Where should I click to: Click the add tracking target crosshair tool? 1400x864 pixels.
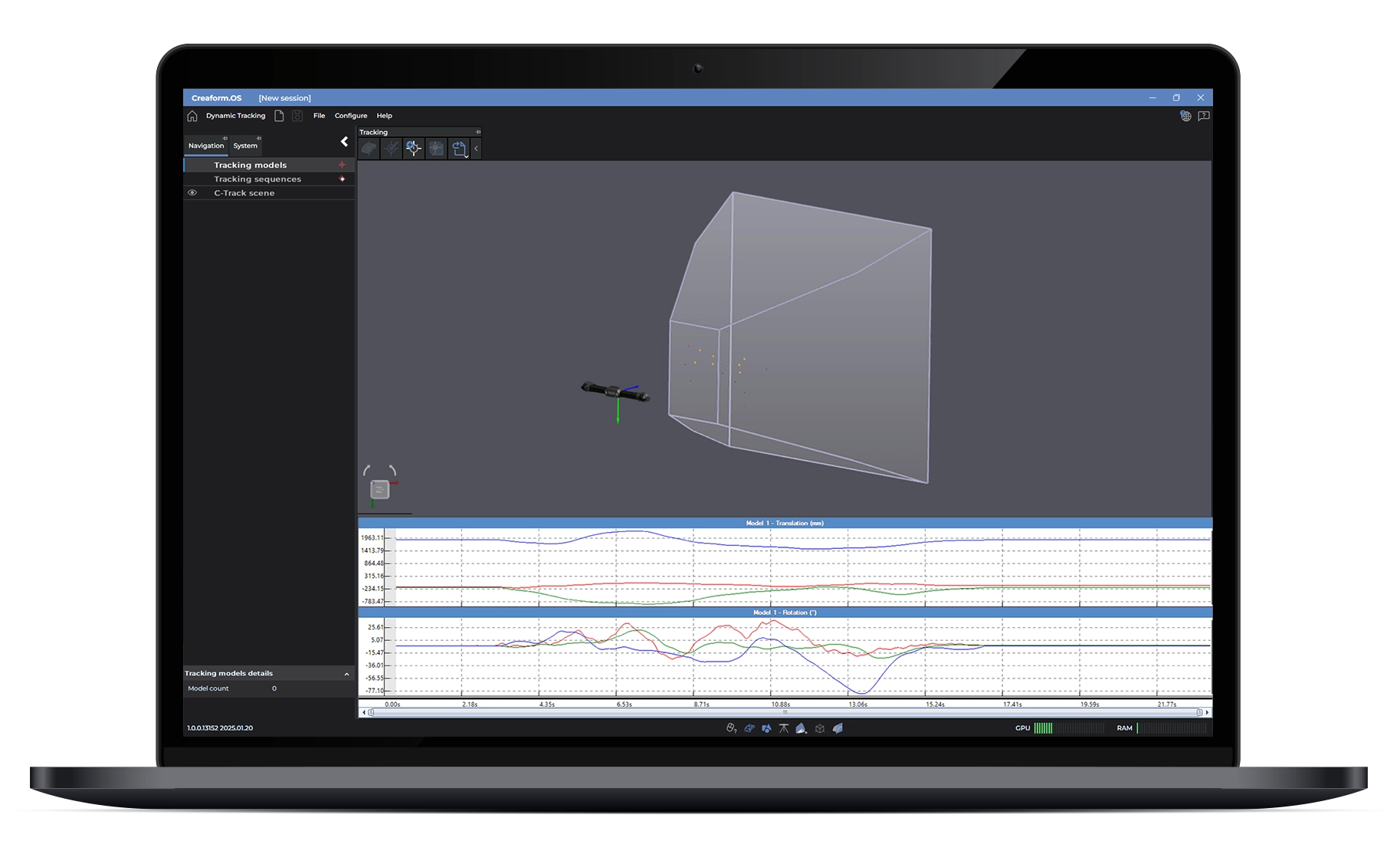pyautogui.click(x=413, y=149)
